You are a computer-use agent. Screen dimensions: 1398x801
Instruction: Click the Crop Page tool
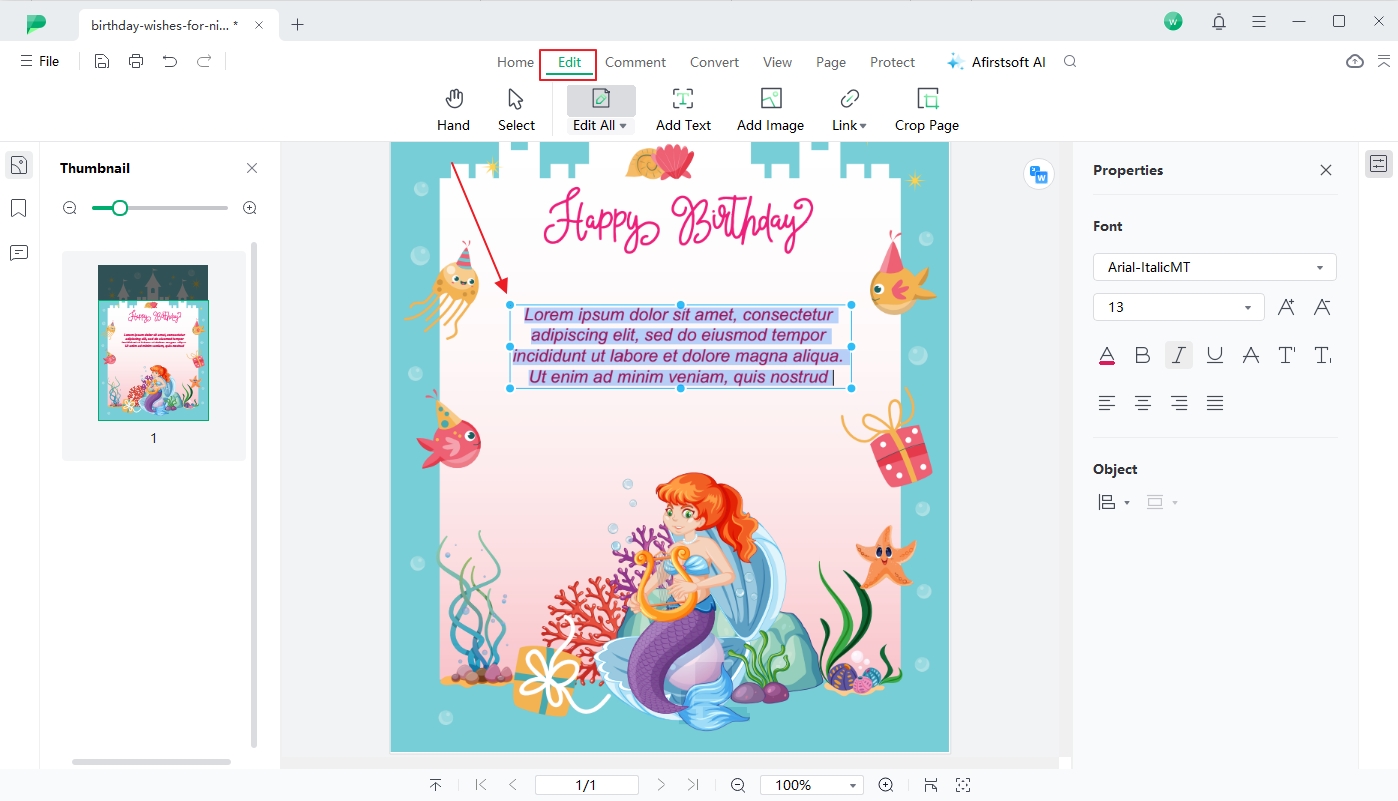[x=927, y=110]
